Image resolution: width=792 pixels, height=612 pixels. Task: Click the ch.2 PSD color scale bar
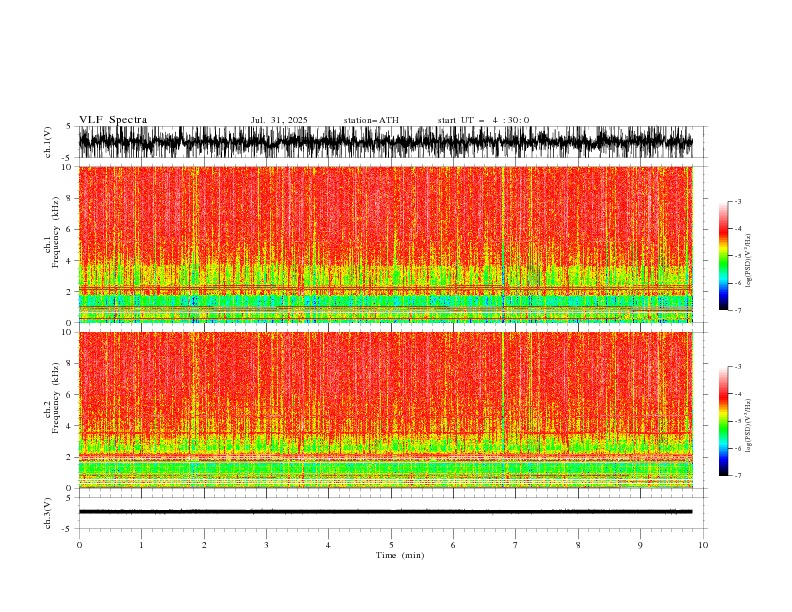click(x=723, y=421)
